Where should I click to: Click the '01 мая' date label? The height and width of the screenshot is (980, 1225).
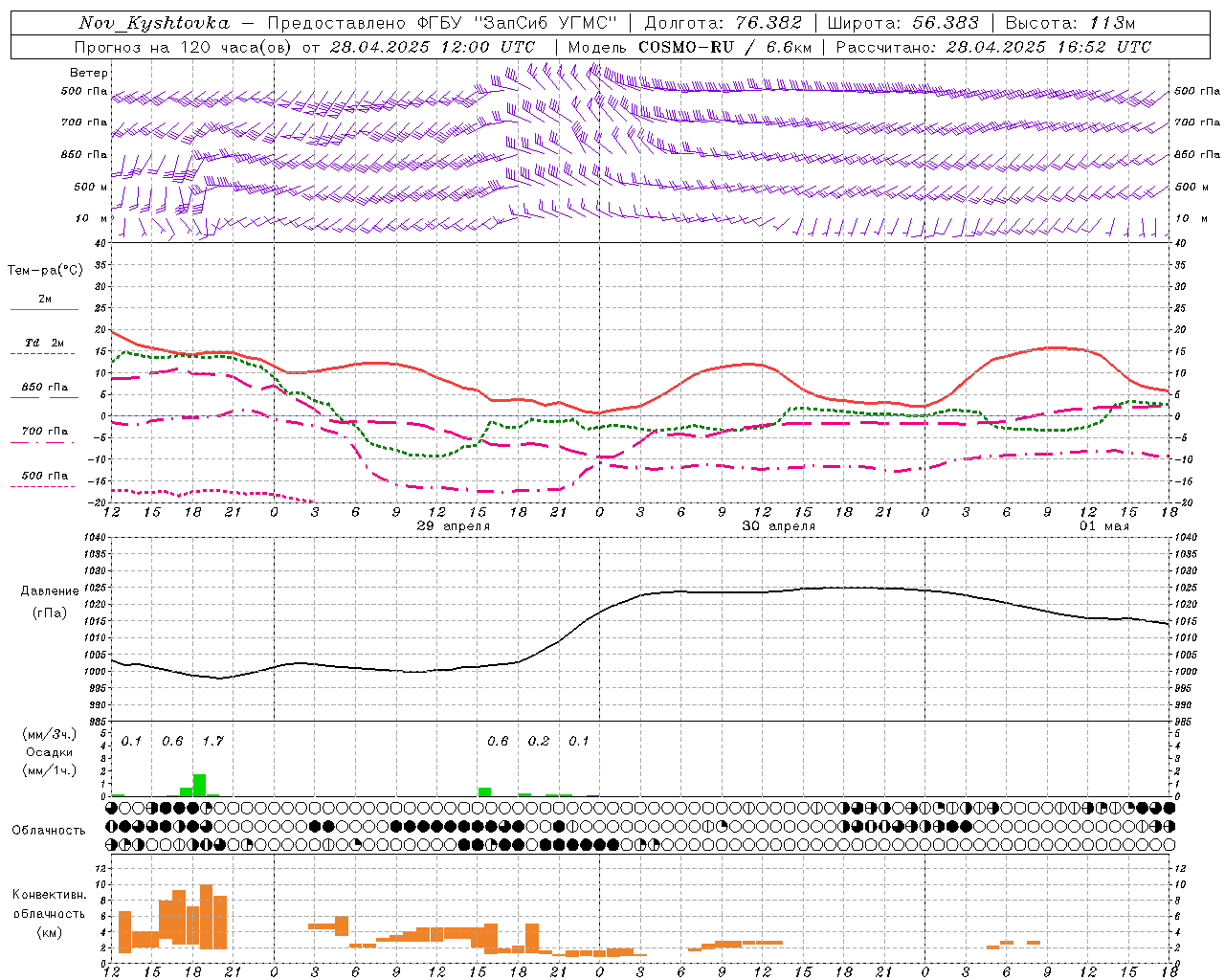pyautogui.click(x=1104, y=526)
